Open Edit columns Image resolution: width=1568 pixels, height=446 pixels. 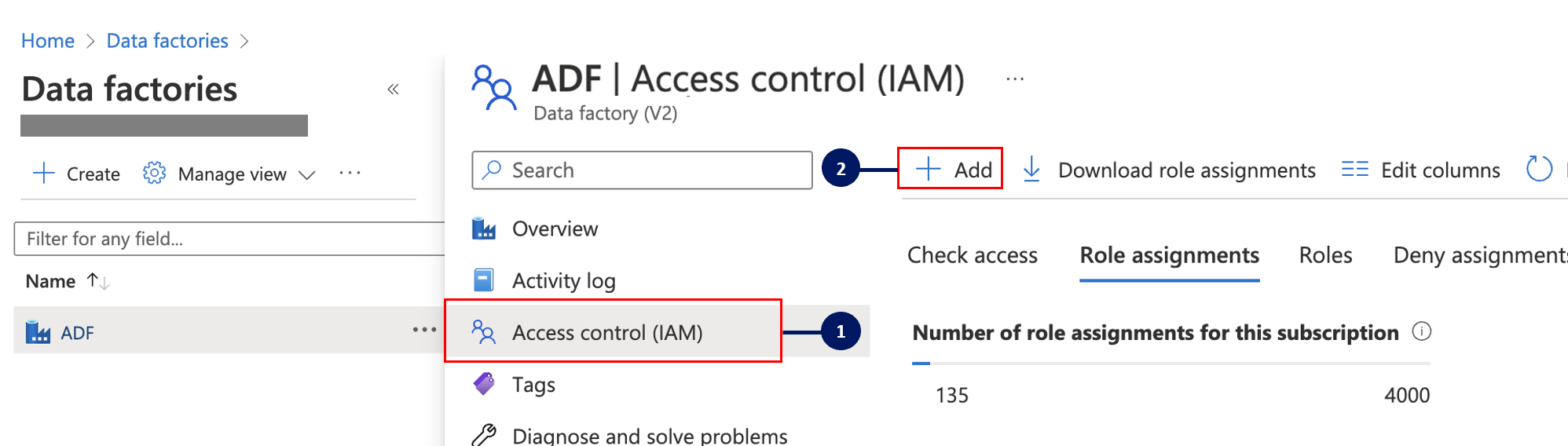pos(1421,170)
